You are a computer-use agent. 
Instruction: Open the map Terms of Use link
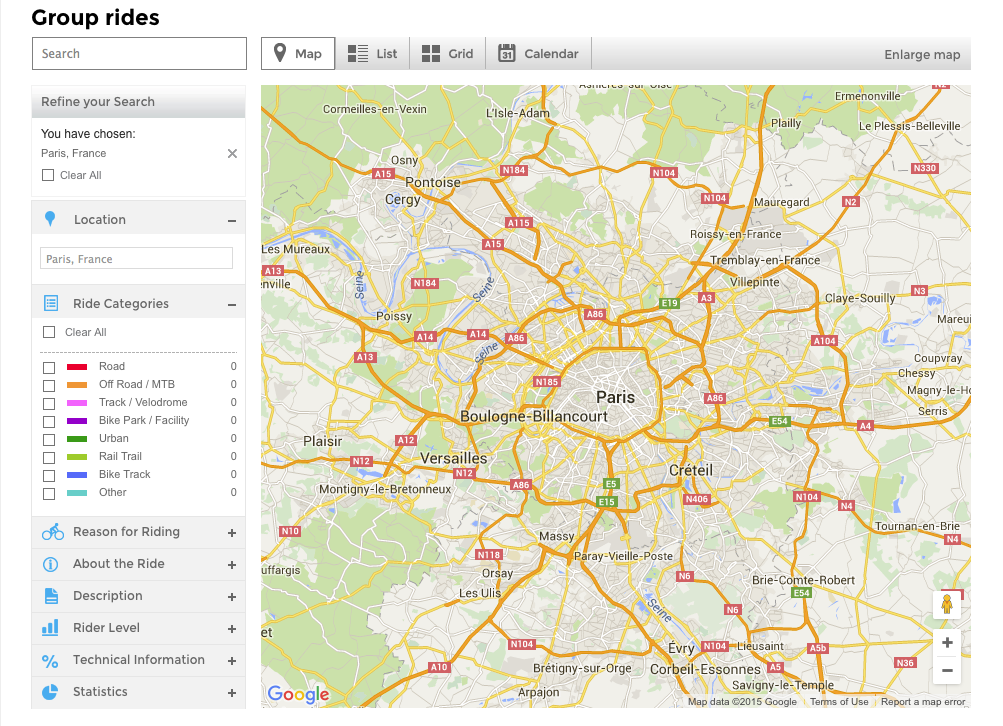point(839,702)
